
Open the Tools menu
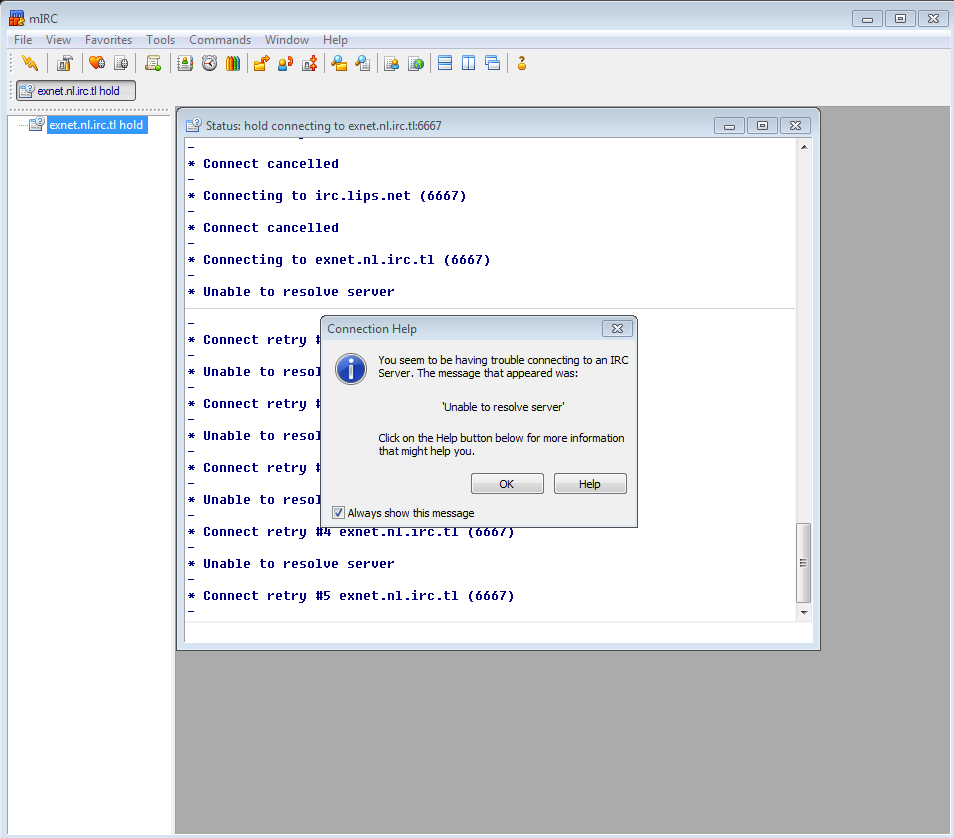[161, 40]
